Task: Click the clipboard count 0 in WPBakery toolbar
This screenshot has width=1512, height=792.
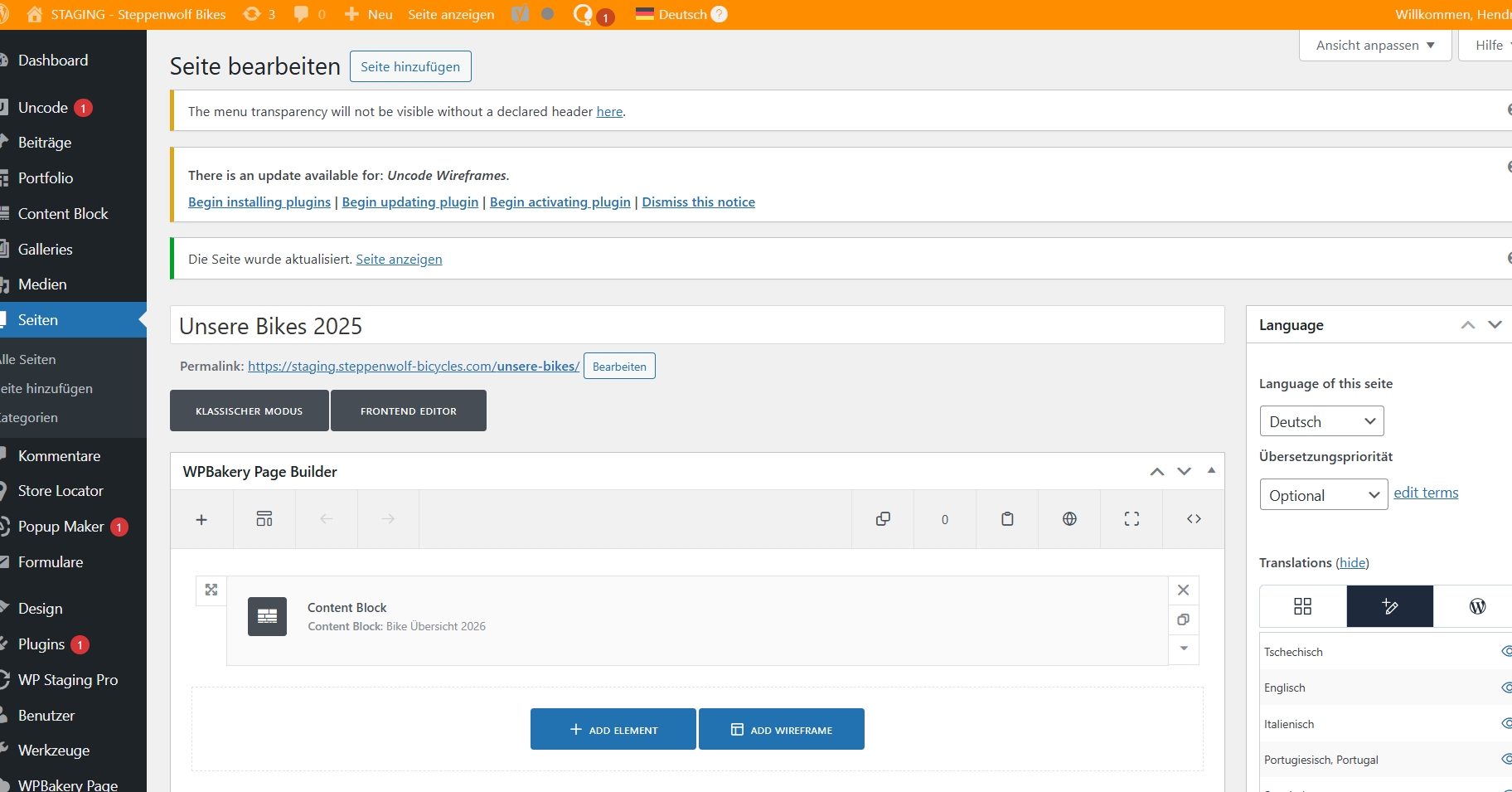Action: coord(945,519)
